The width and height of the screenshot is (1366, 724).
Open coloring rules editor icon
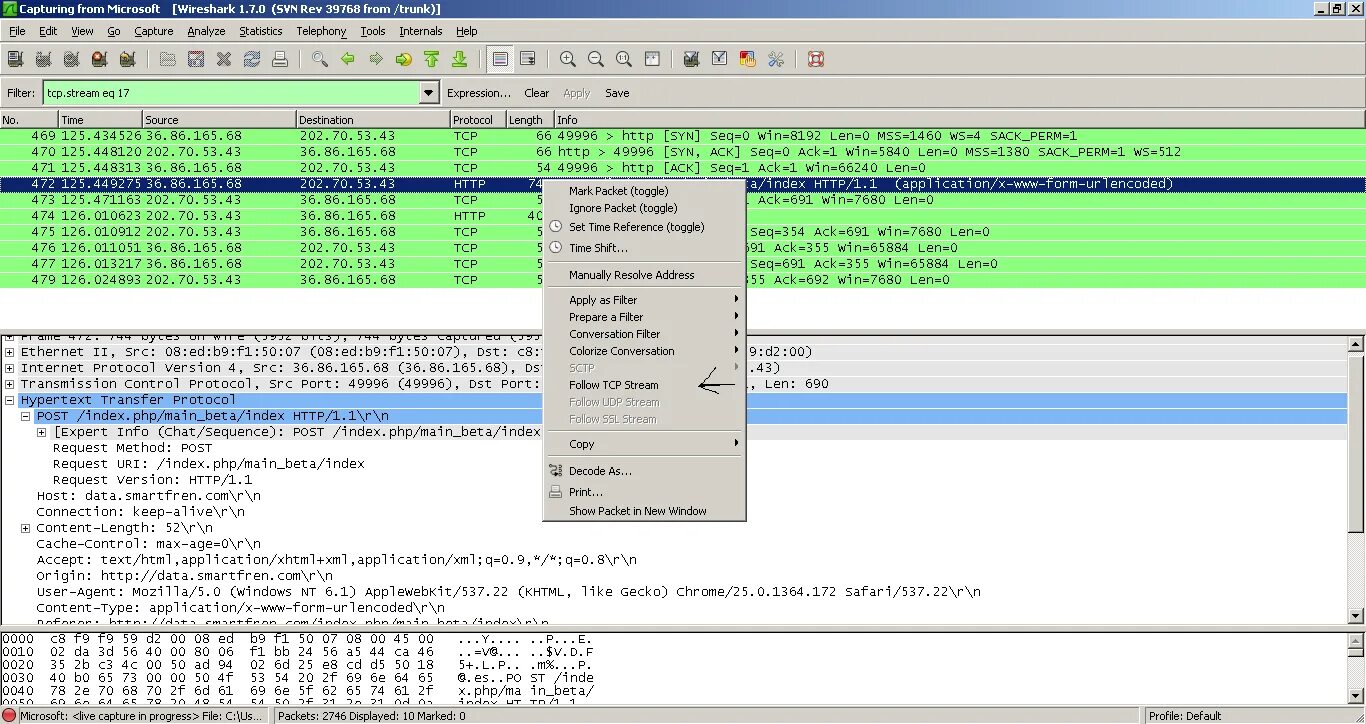click(x=747, y=59)
